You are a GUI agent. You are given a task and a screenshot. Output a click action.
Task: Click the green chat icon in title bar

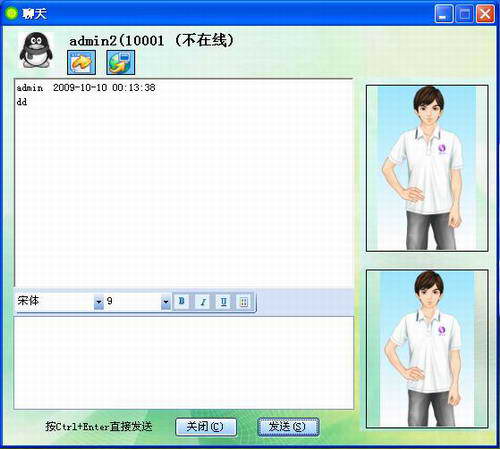pyautogui.click(x=12, y=13)
